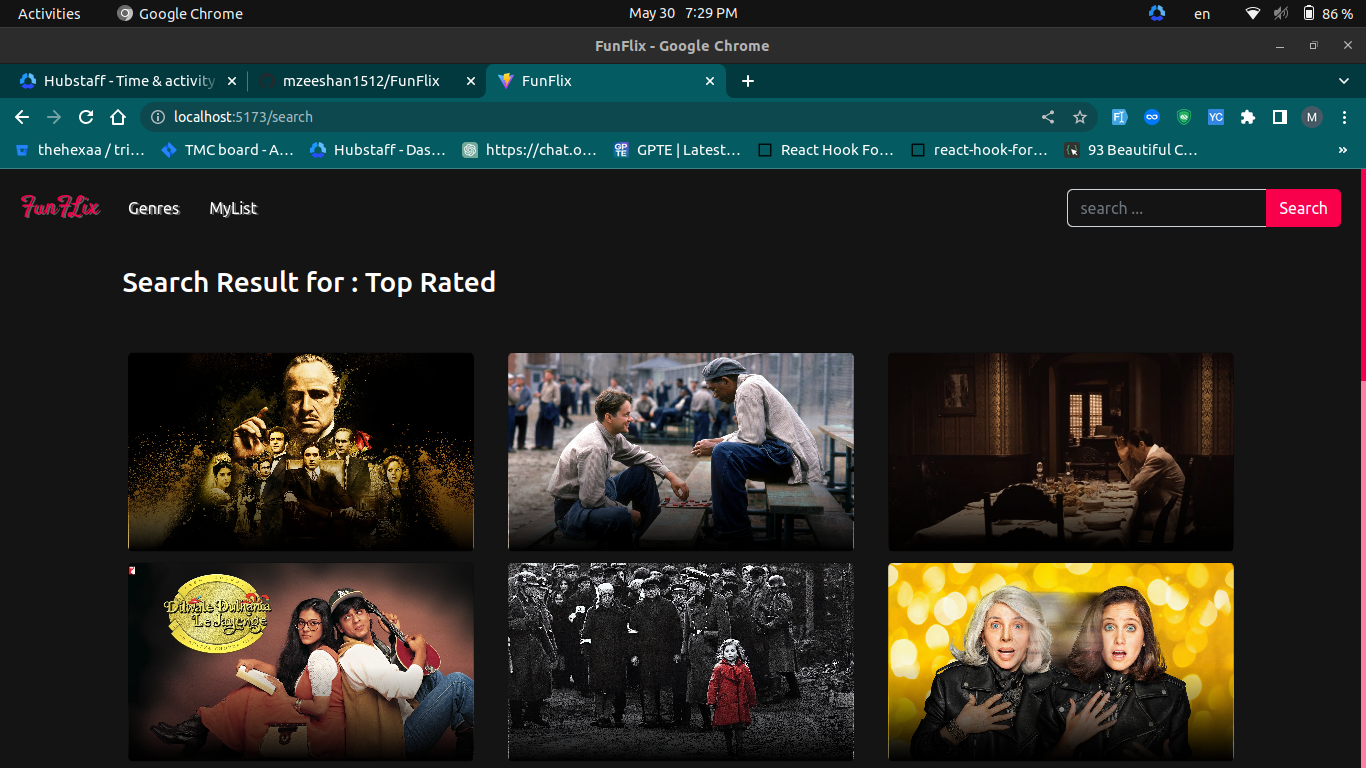Focus the search input field
The image size is (1366, 768).
[x=1166, y=208]
